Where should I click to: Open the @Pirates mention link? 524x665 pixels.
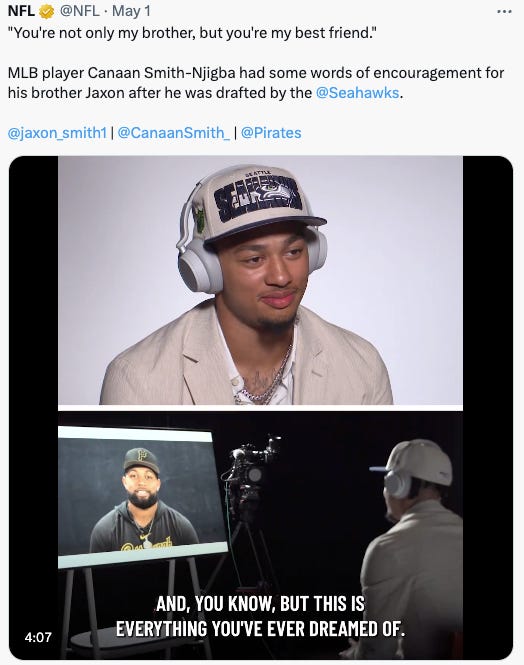(271, 133)
